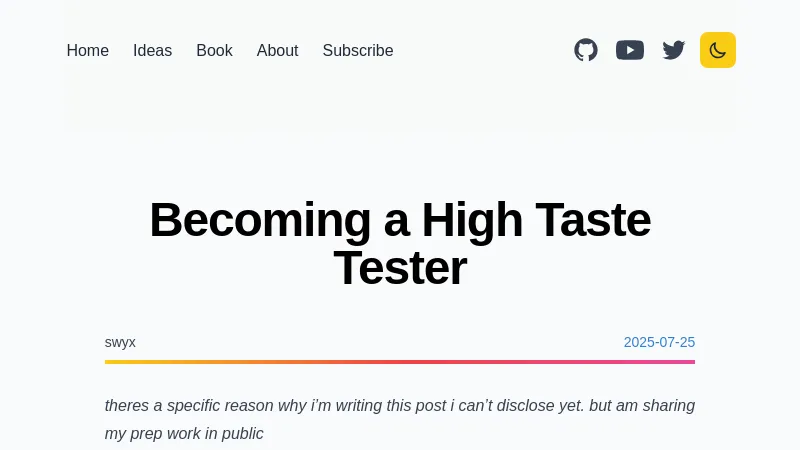Image resolution: width=800 pixels, height=450 pixels.
Task: Open the Twitter bird icon
Action: pyautogui.click(x=674, y=50)
